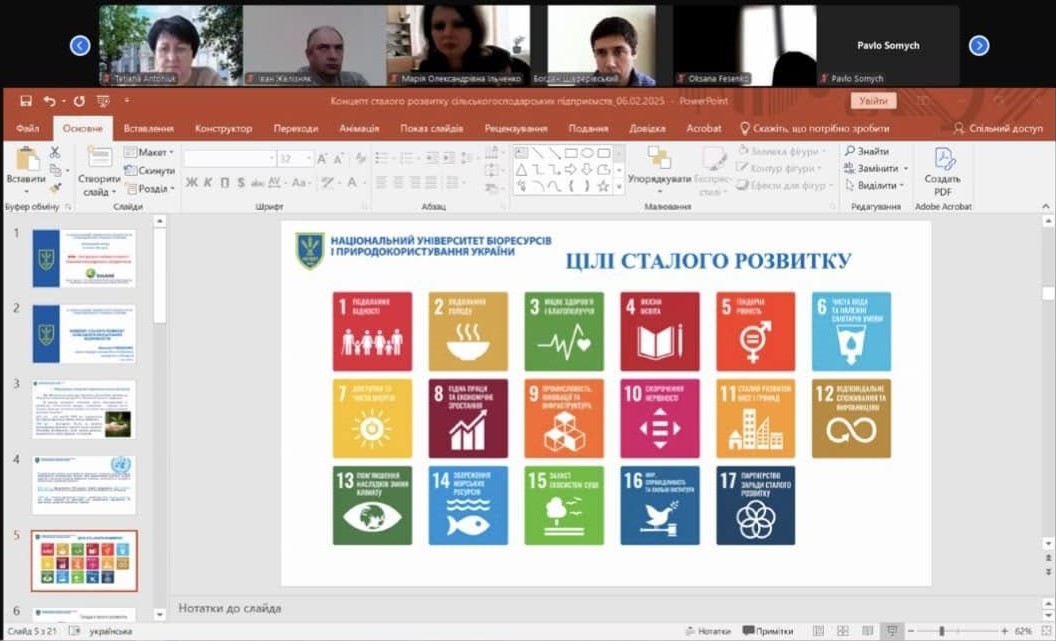Switch to the Анімація tab

click(x=359, y=128)
